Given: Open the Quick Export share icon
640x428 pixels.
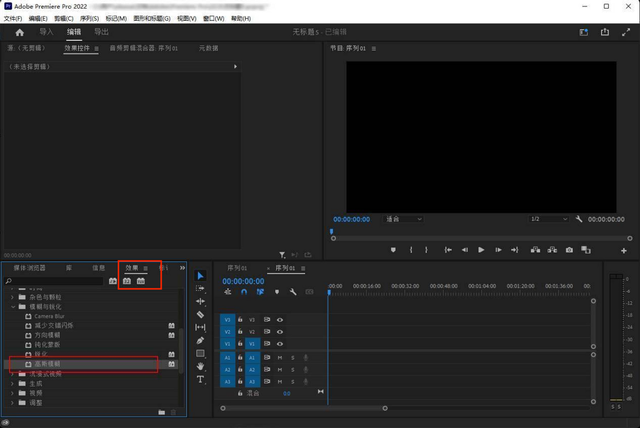Looking at the screenshot, I should 603,32.
